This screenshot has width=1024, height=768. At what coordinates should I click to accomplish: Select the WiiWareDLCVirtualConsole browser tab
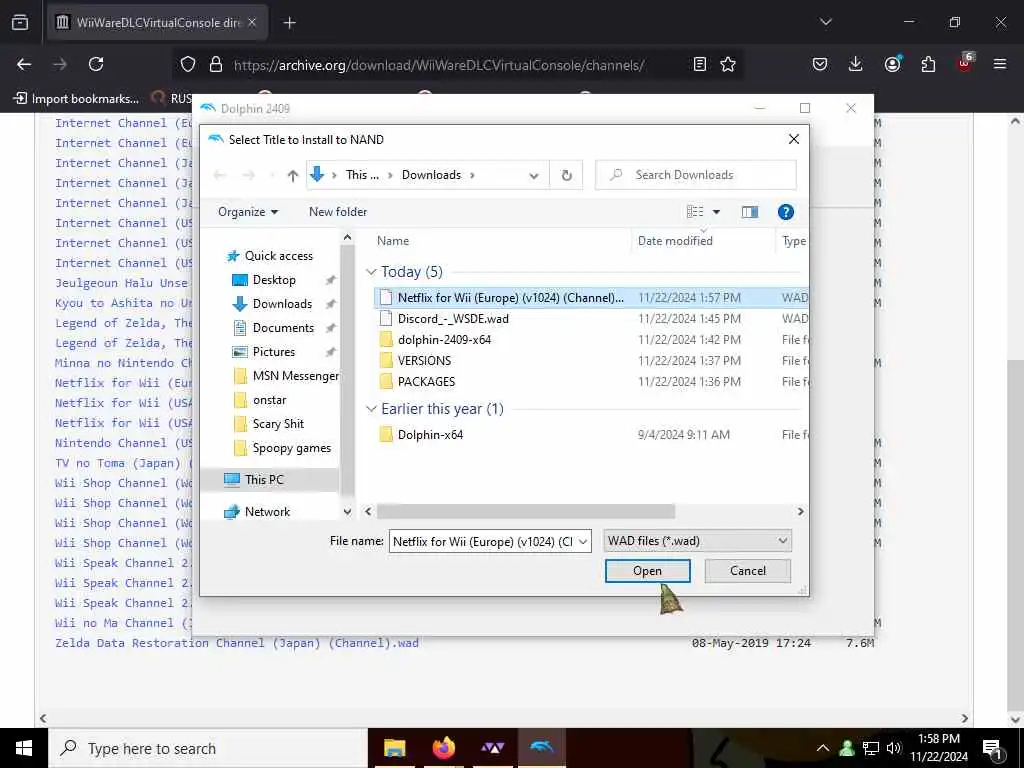(157, 23)
